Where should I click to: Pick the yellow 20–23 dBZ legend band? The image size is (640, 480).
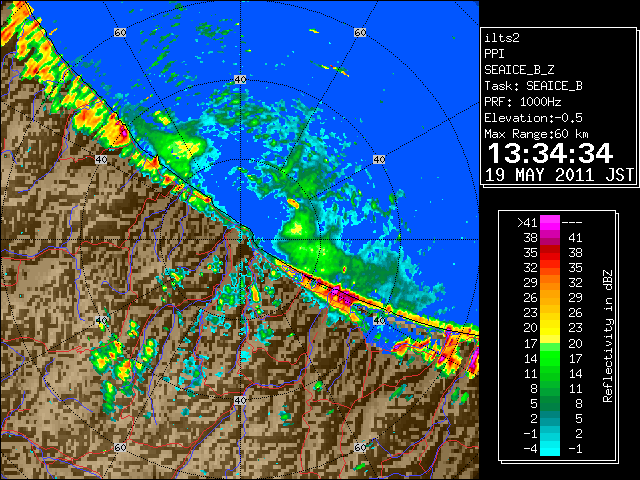point(550,328)
